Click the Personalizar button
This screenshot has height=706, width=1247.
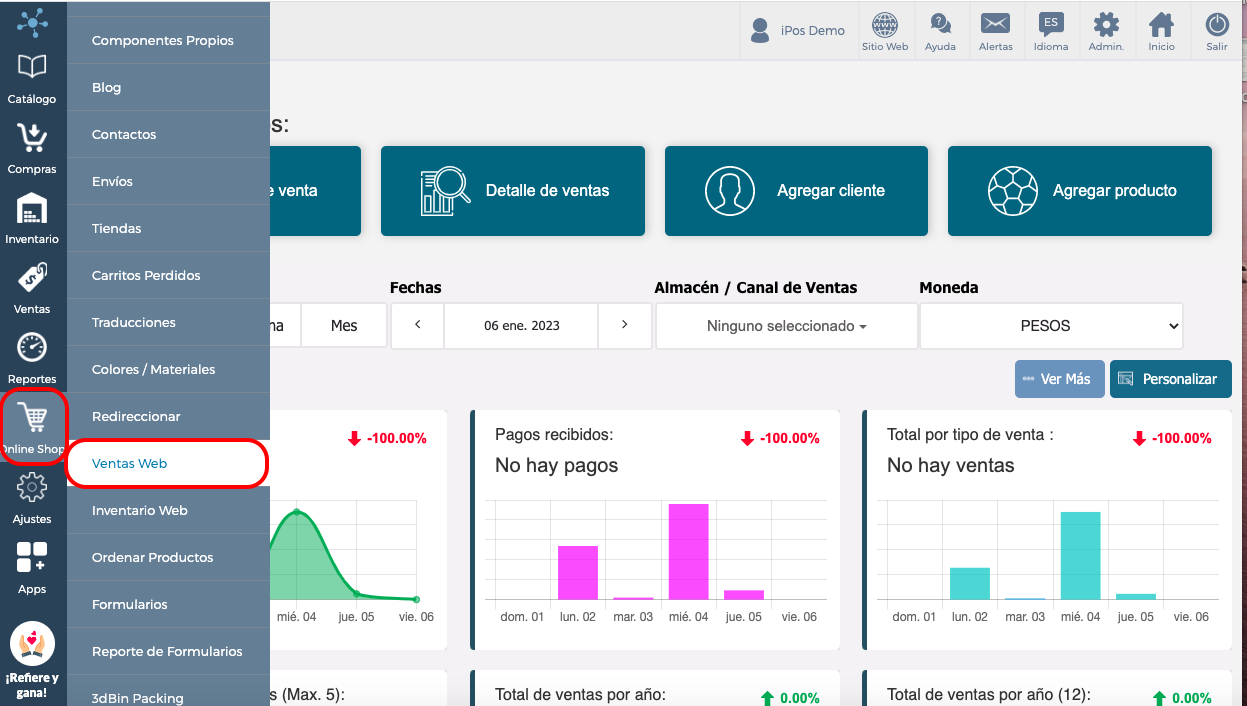tap(1170, 379)
